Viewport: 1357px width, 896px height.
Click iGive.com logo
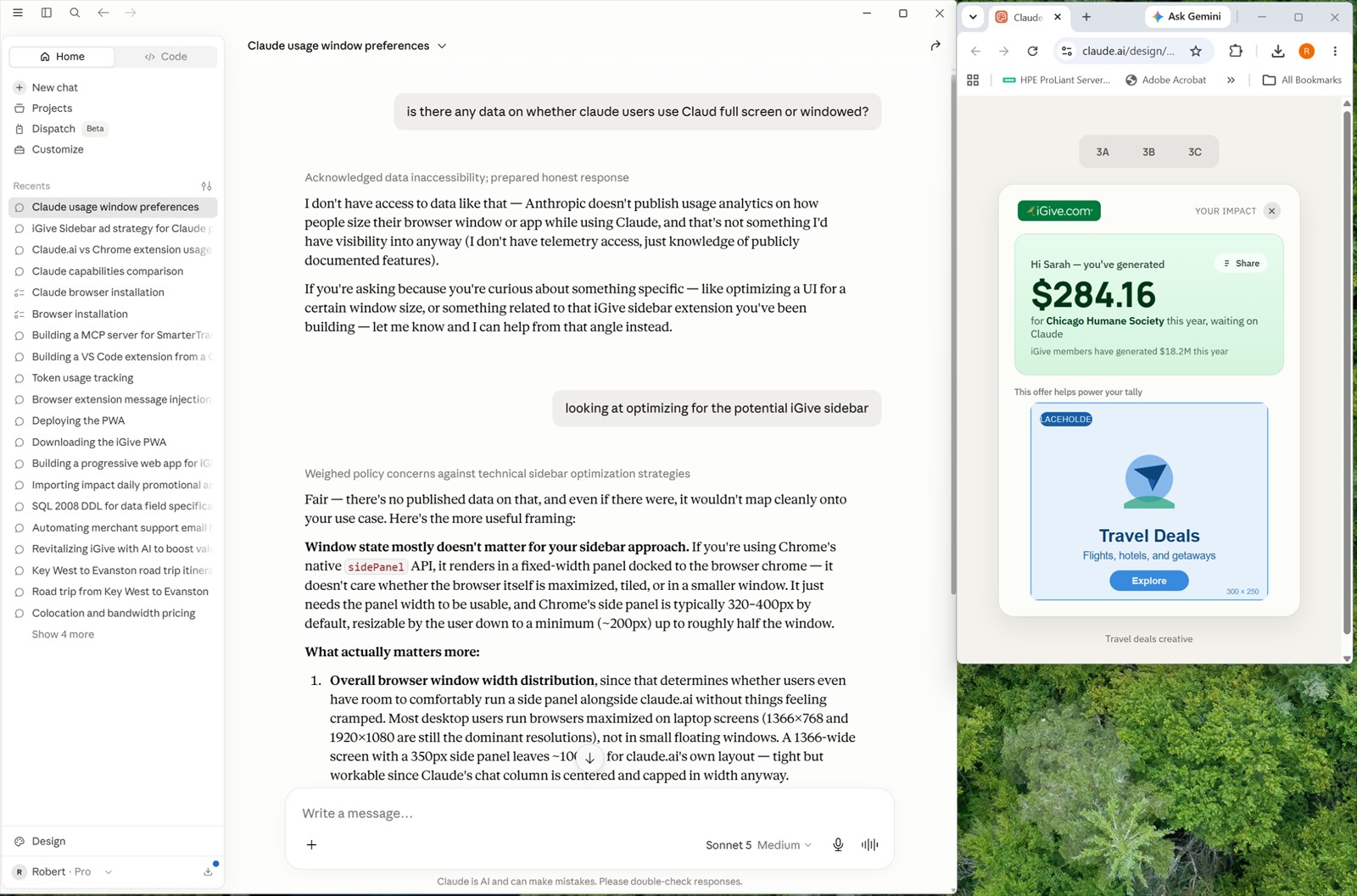1059,211
